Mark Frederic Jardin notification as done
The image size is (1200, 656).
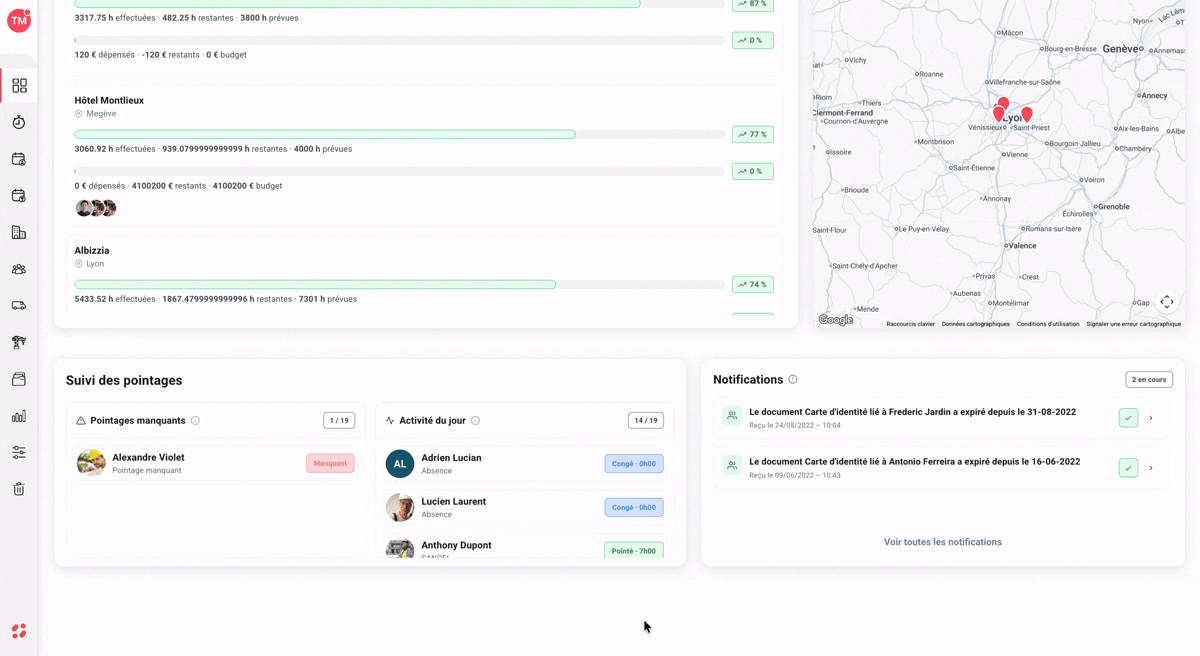point(1128,418)
